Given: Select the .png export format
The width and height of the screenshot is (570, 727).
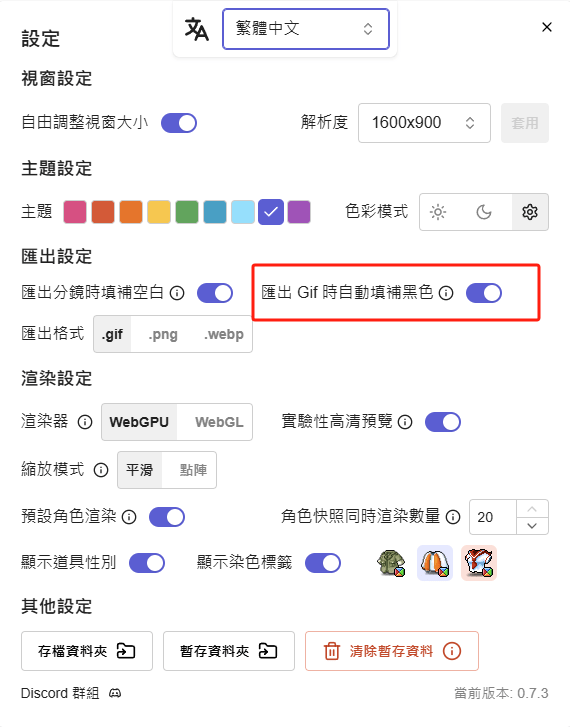Looking at the screenshot, I should pos(163,334).
